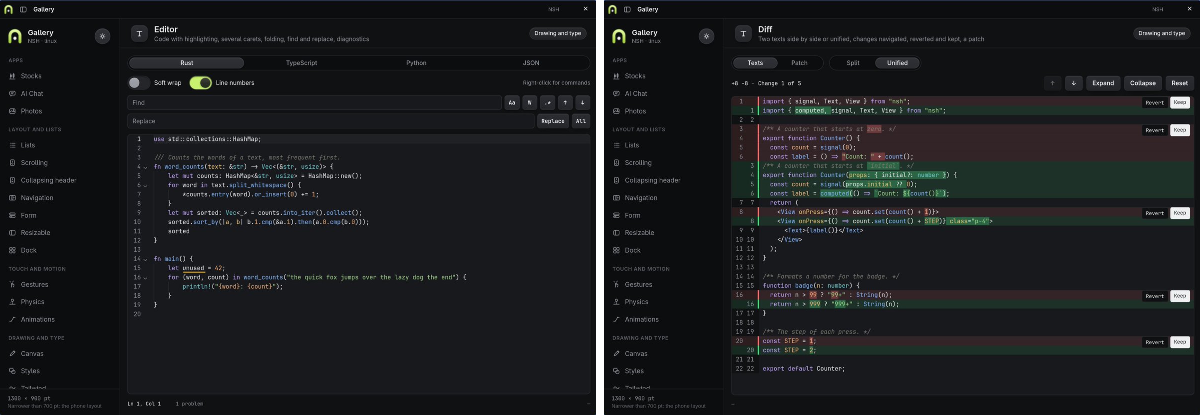Screen dimensions: 1200x415
Task: Go to Lists in the Editor window sidebar
Action: (58, 145)
